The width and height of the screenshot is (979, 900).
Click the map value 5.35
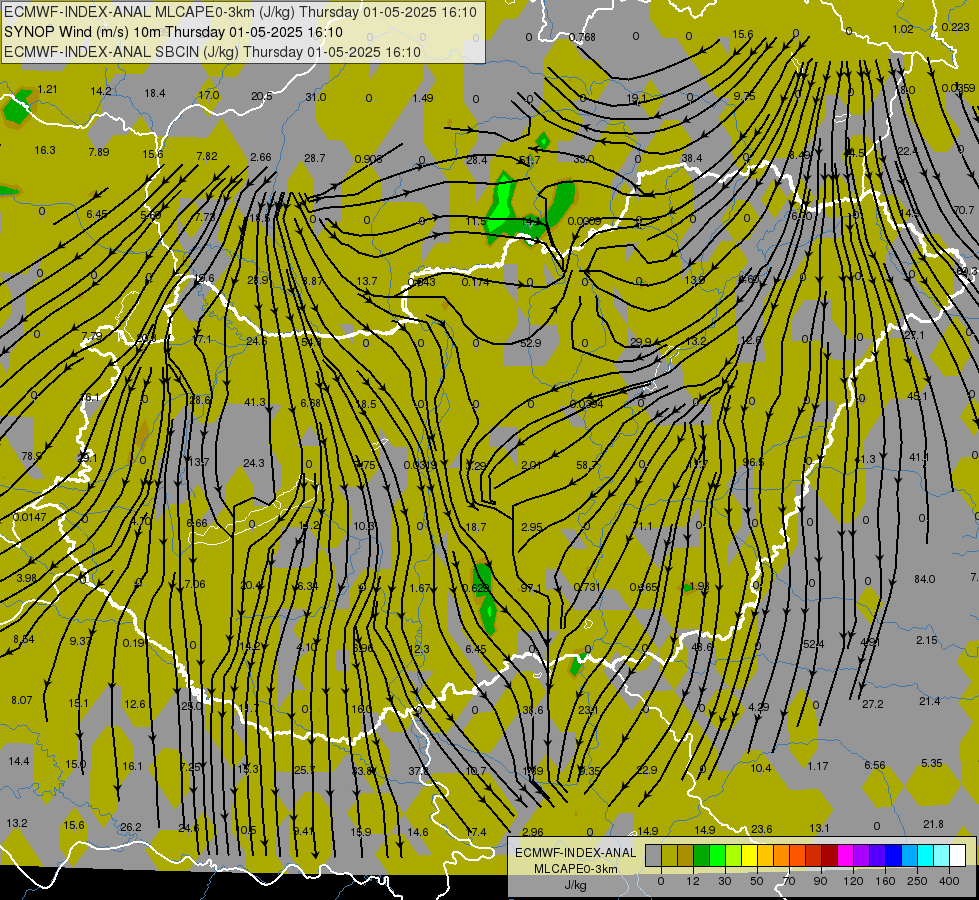932,763
